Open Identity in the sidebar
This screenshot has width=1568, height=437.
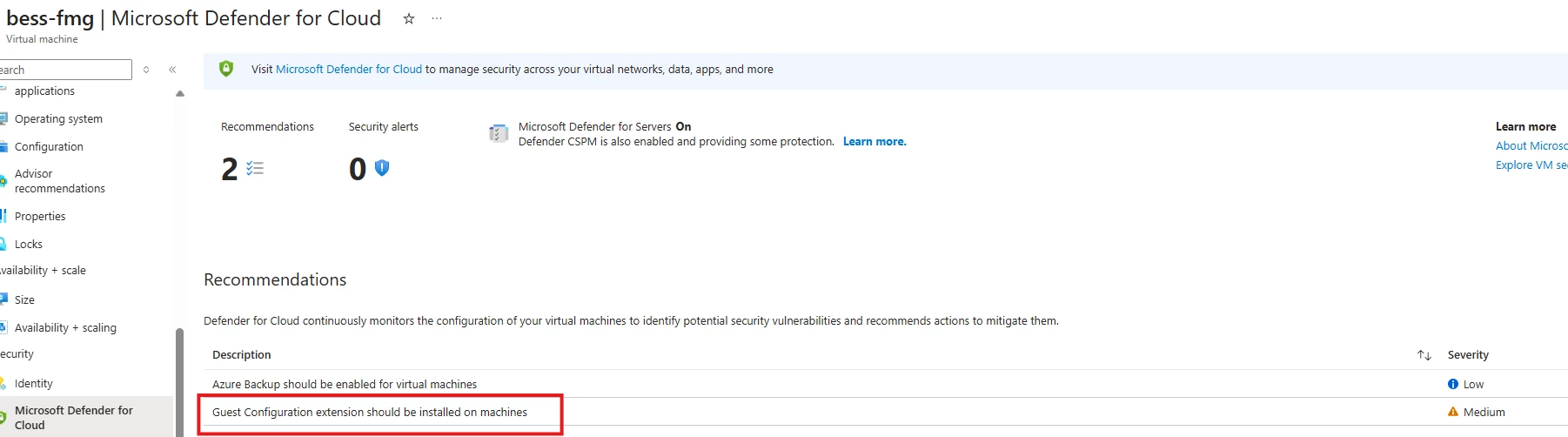[34, 383]
